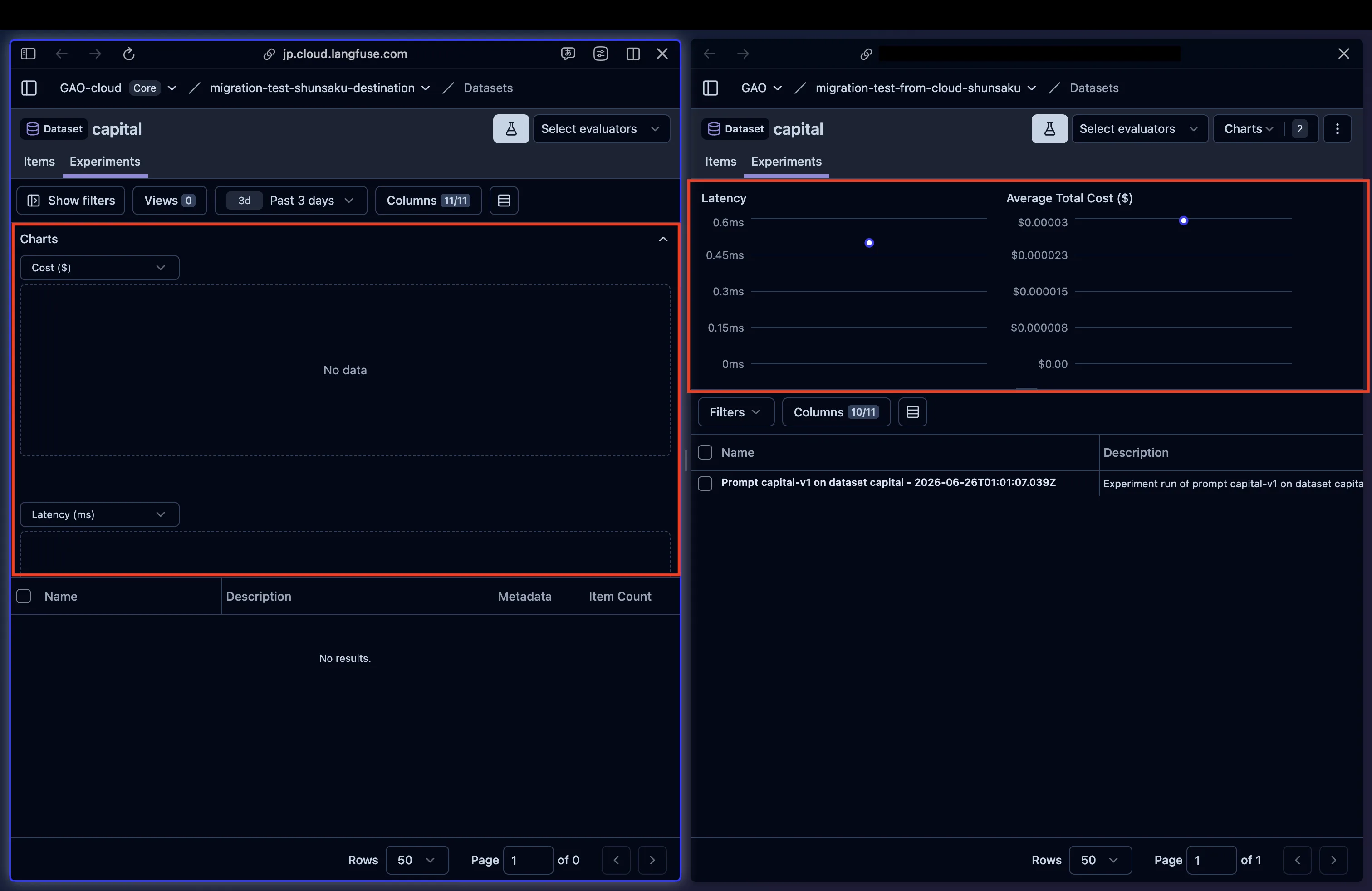Go forward in left browser window
Screen dimensions: 1372x891
point(95,54)
